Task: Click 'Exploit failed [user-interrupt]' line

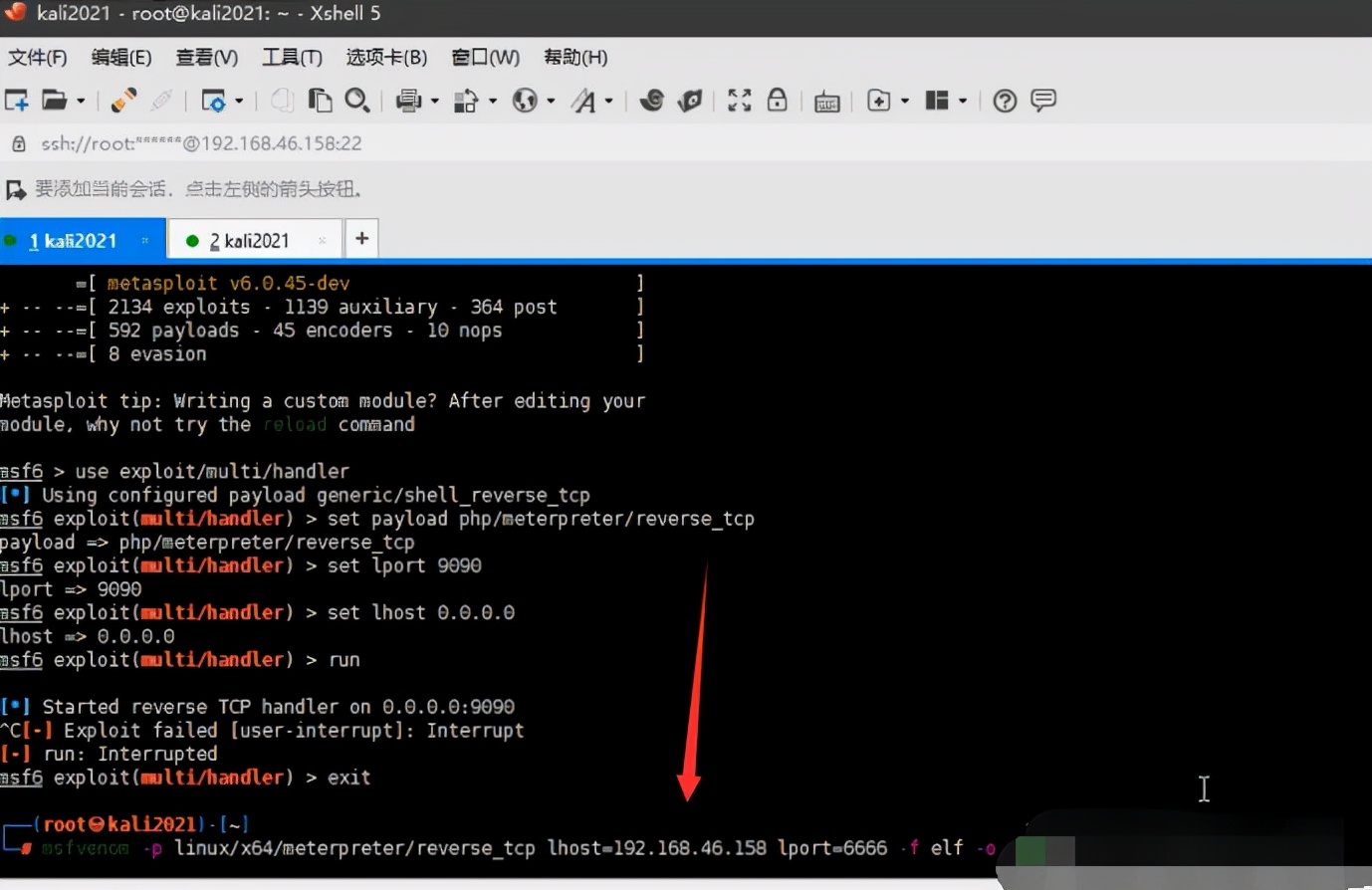Action: [262, 731]
